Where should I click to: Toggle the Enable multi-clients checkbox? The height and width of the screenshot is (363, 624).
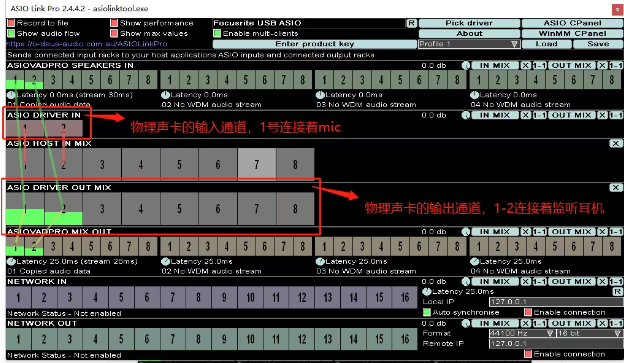coord(217,33)
